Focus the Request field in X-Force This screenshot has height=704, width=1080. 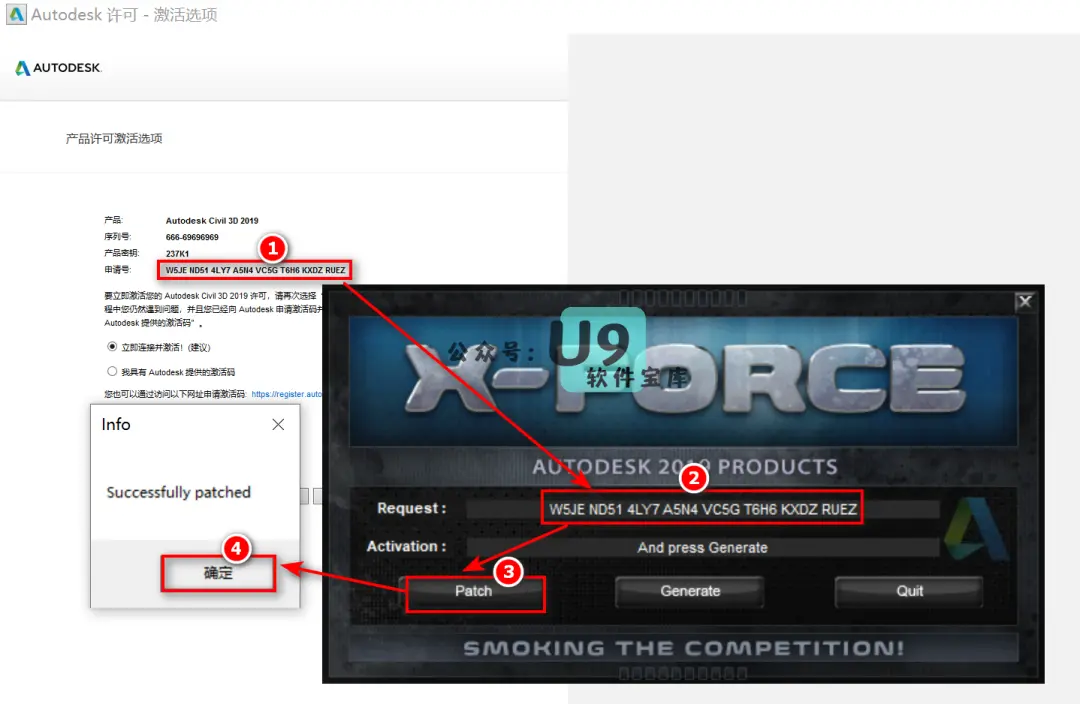(703, 509)
